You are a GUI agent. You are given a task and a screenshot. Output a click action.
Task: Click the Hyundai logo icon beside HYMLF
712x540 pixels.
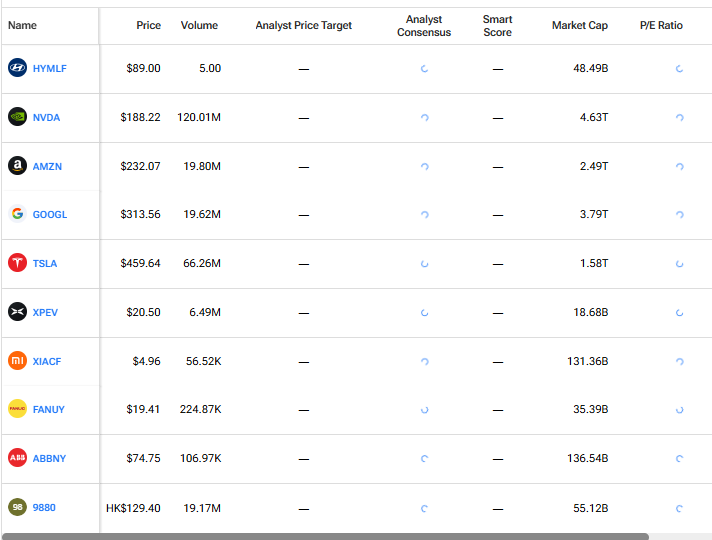coord(17,68)
